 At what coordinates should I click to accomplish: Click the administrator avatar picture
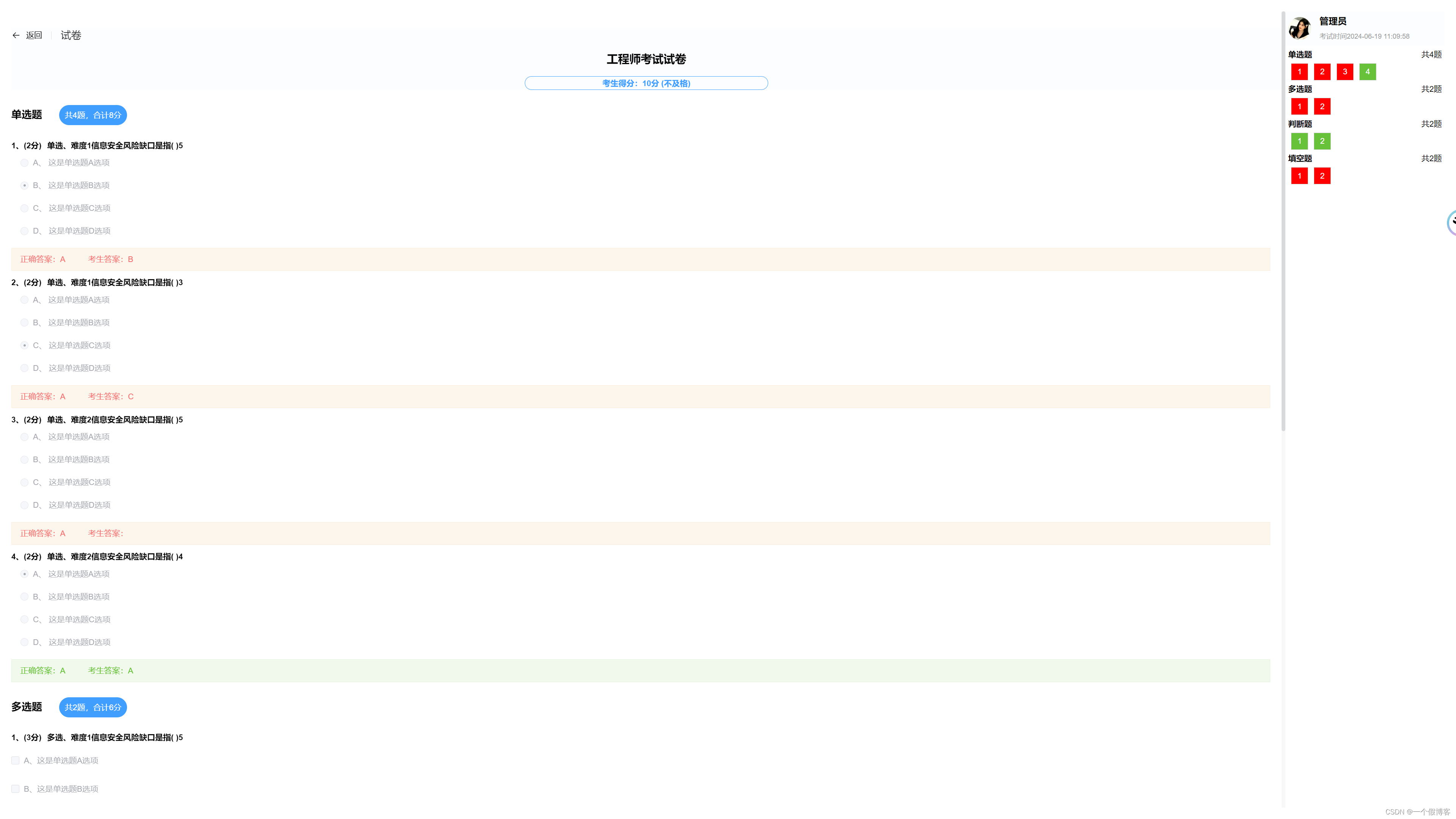[1299, 28]
